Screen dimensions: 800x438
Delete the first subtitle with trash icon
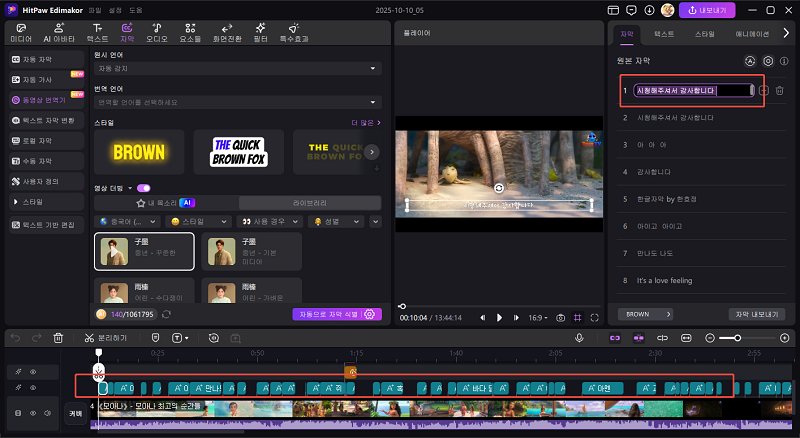(x=780, y=90)
